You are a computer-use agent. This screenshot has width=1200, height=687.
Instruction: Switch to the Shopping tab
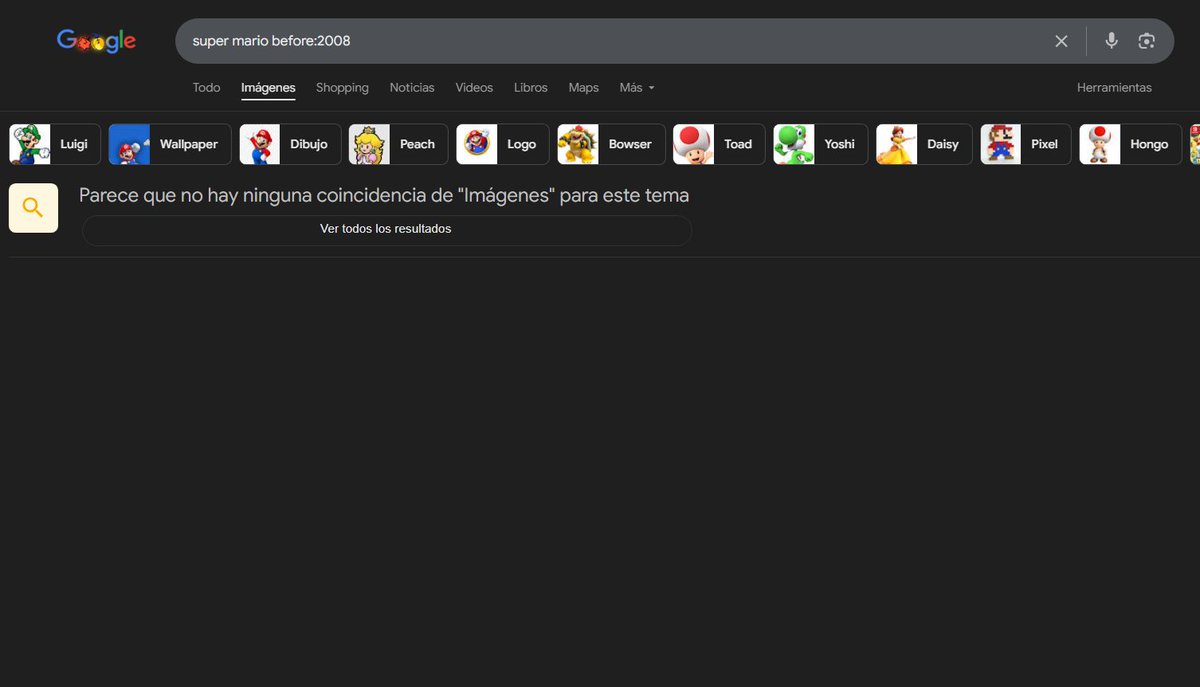(x=342, y=88)
